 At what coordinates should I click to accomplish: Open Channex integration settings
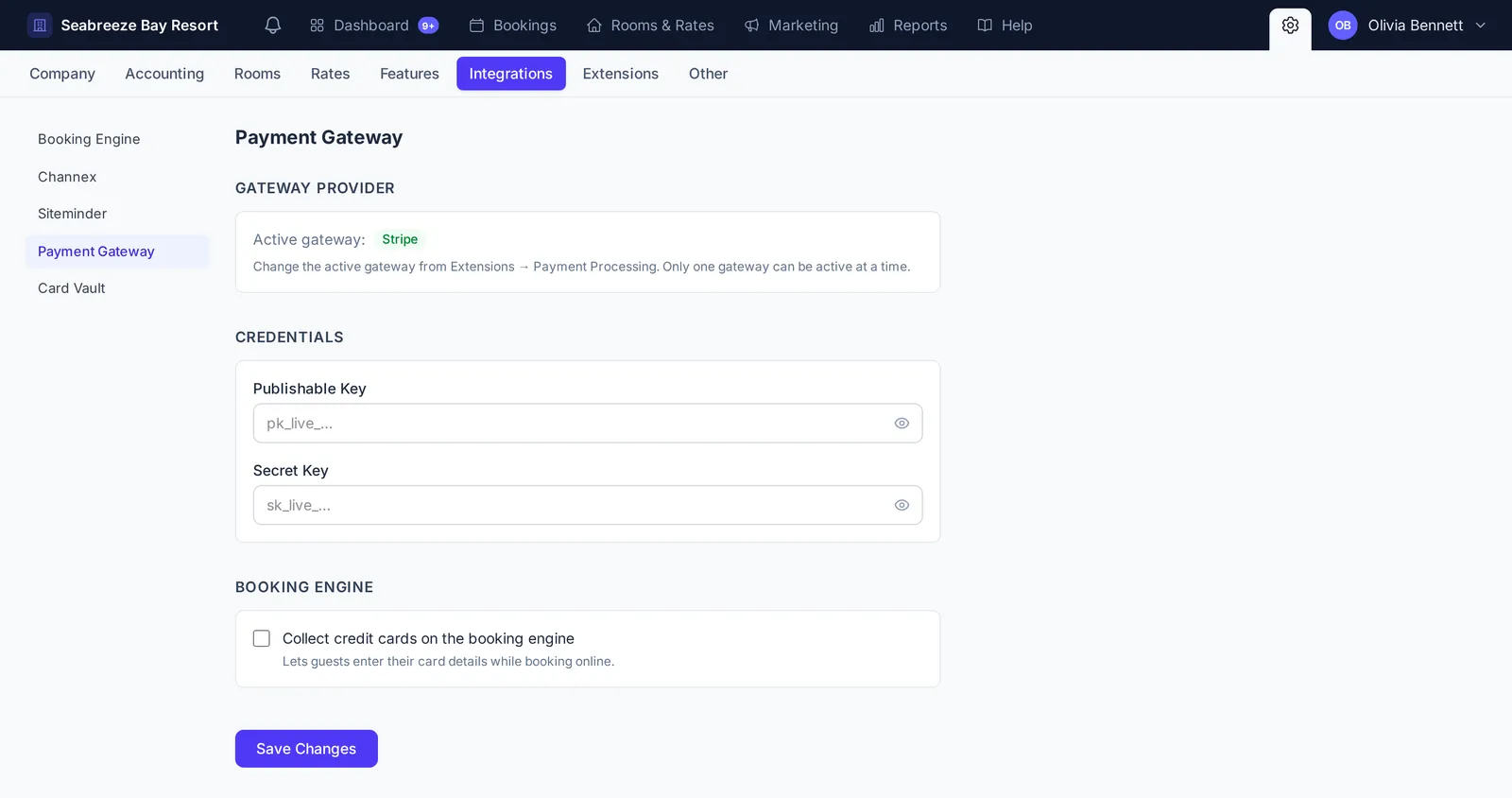pos(117,177)
